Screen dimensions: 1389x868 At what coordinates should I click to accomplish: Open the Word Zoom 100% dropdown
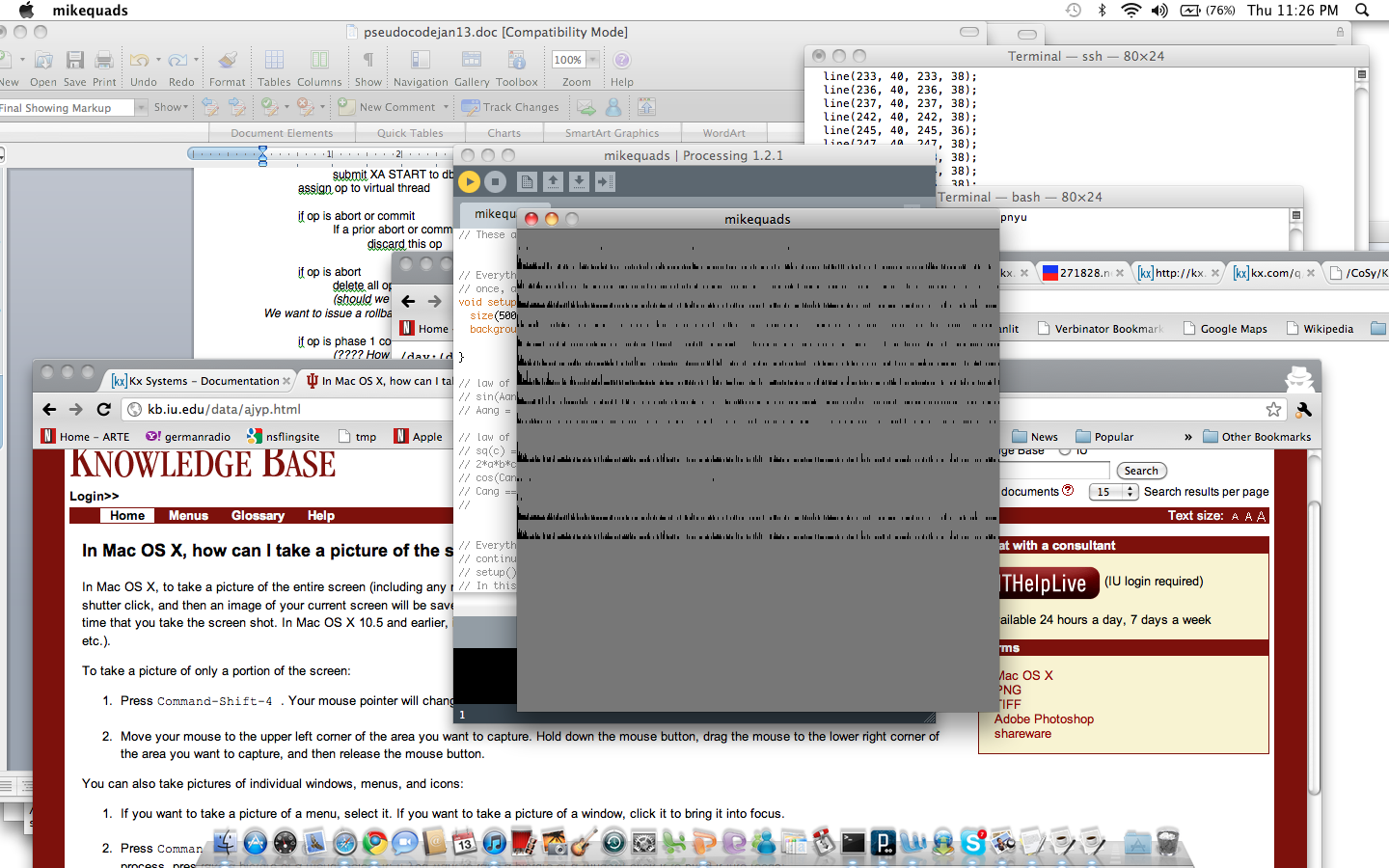[576, 60]
